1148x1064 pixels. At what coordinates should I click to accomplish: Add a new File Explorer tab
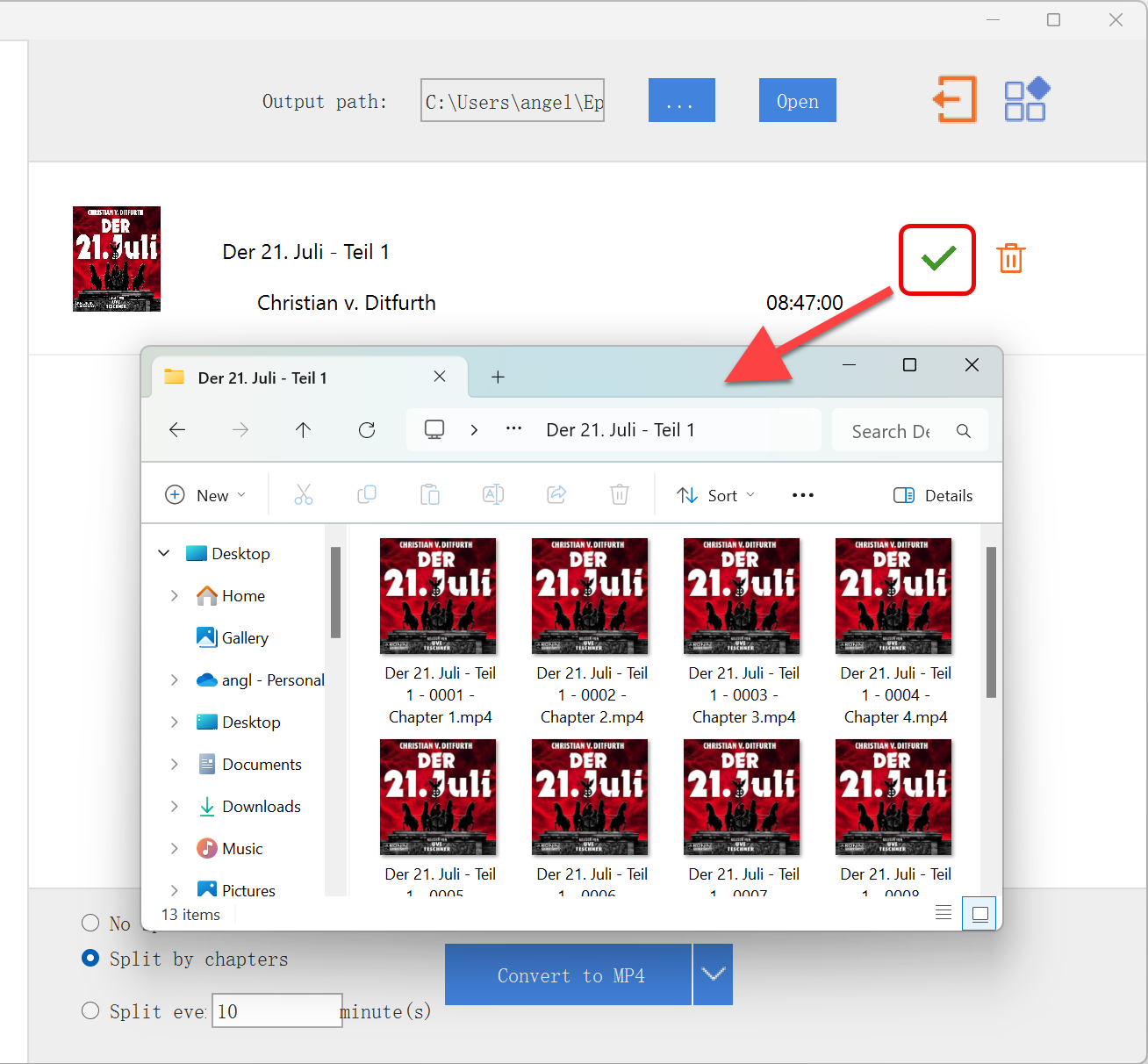pos(498,377)
